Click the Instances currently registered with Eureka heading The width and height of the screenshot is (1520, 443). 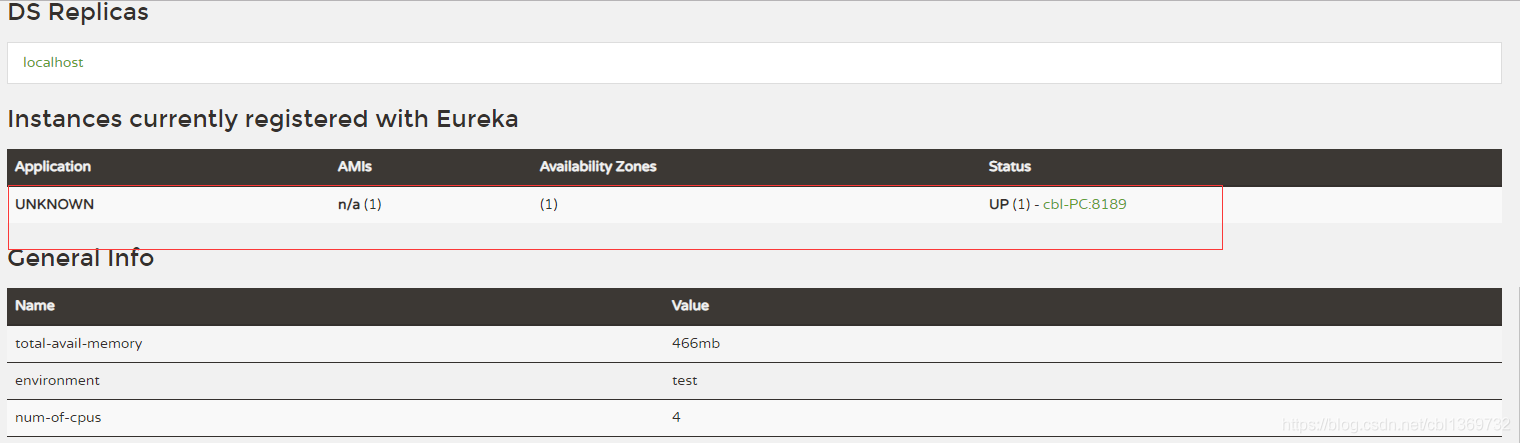[262, 119]
